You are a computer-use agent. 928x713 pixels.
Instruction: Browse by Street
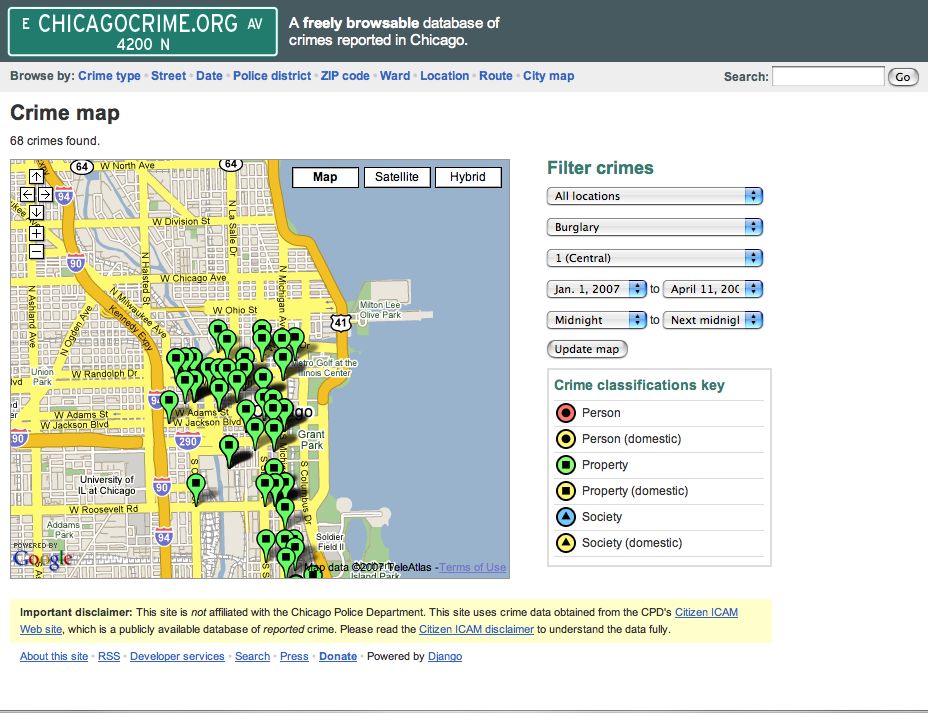point(169,76)
